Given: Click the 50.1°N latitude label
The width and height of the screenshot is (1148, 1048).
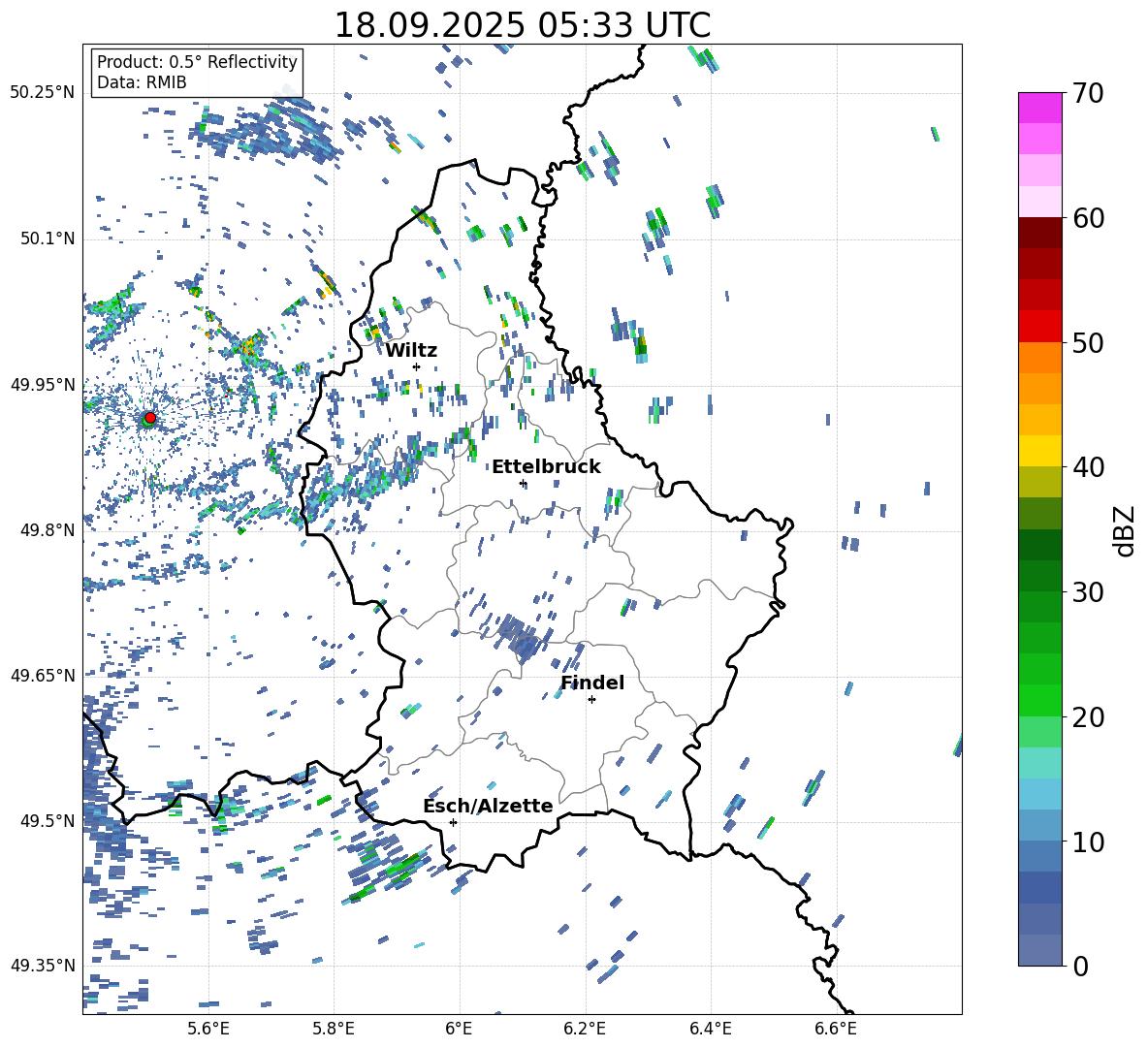Looking at the screenshot, I should tap(48, 239).
